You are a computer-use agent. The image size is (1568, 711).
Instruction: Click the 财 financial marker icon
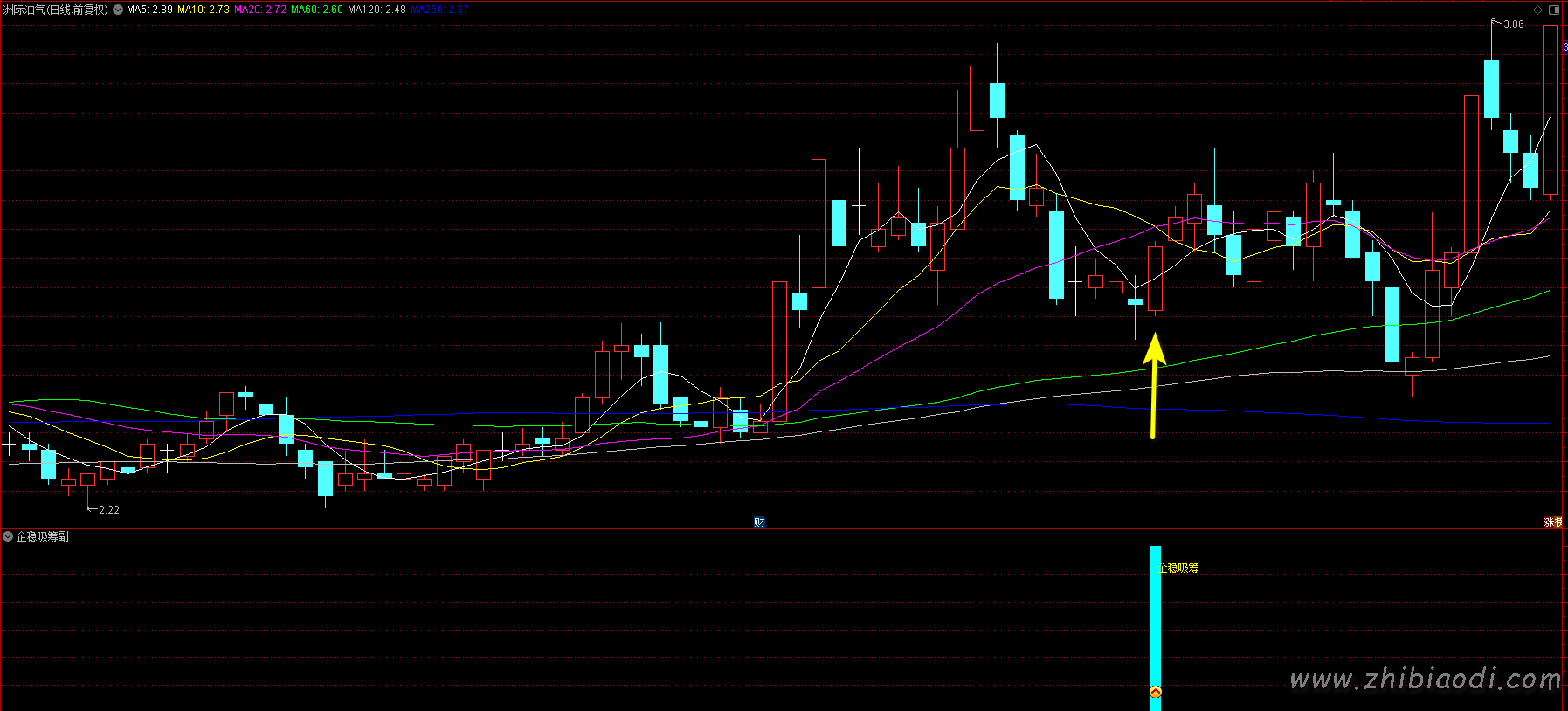[759, 522]
